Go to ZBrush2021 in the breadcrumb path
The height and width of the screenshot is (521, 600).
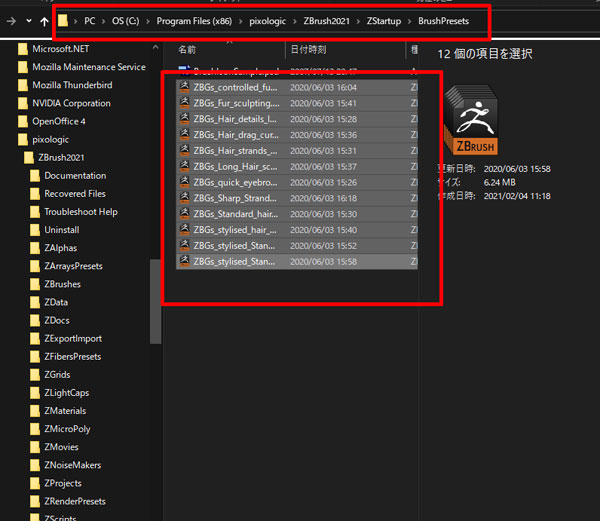[x=326, y=21]
